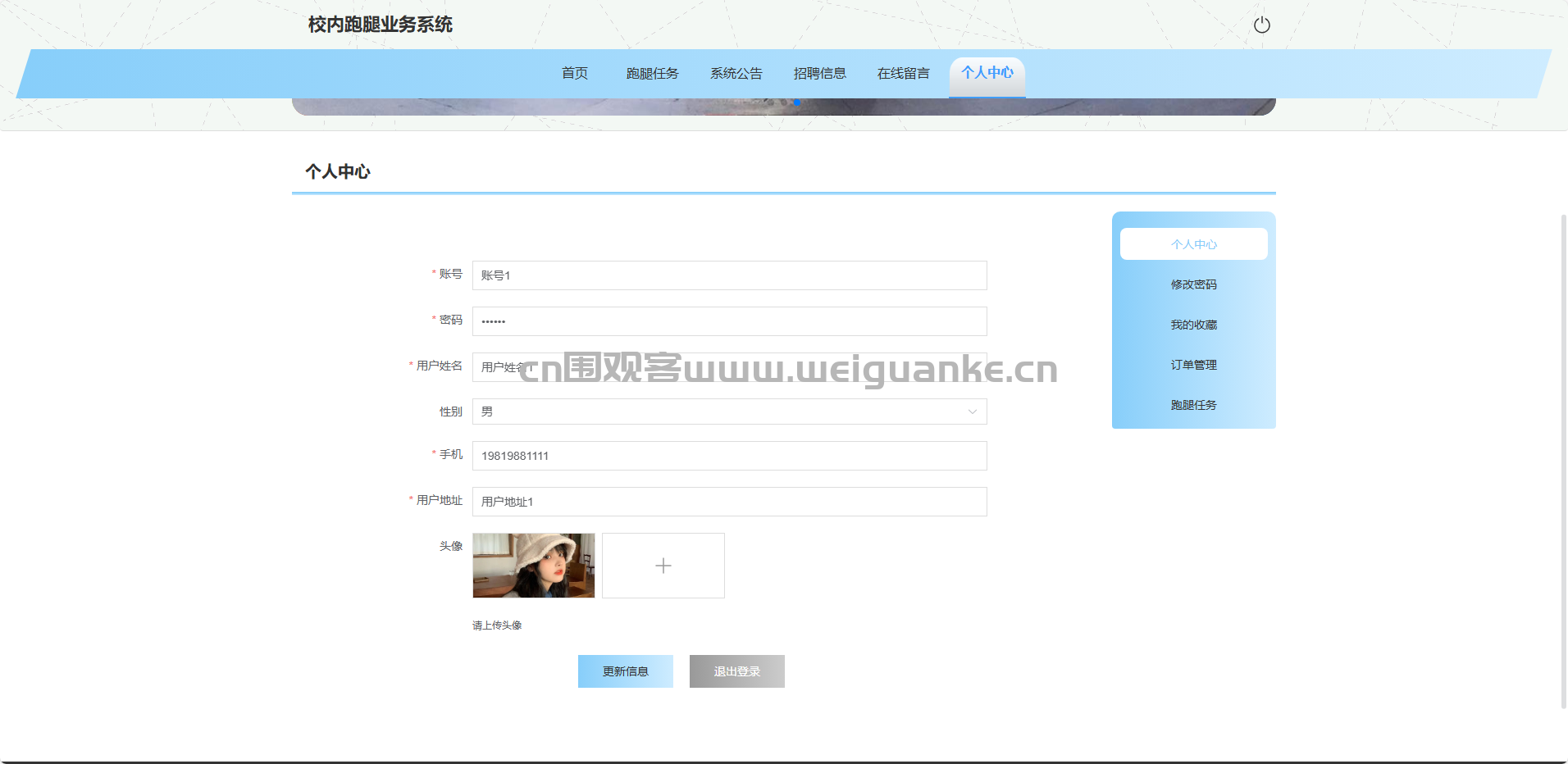Select 修改密码 in the sidebar
This screenshot has height=764, width=1568.
[1193, 284]
